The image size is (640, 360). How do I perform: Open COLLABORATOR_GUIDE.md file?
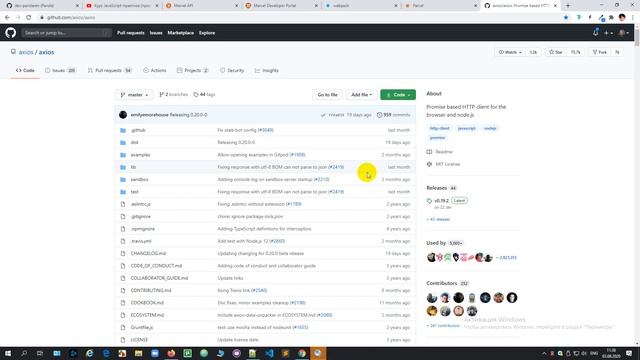159,278
